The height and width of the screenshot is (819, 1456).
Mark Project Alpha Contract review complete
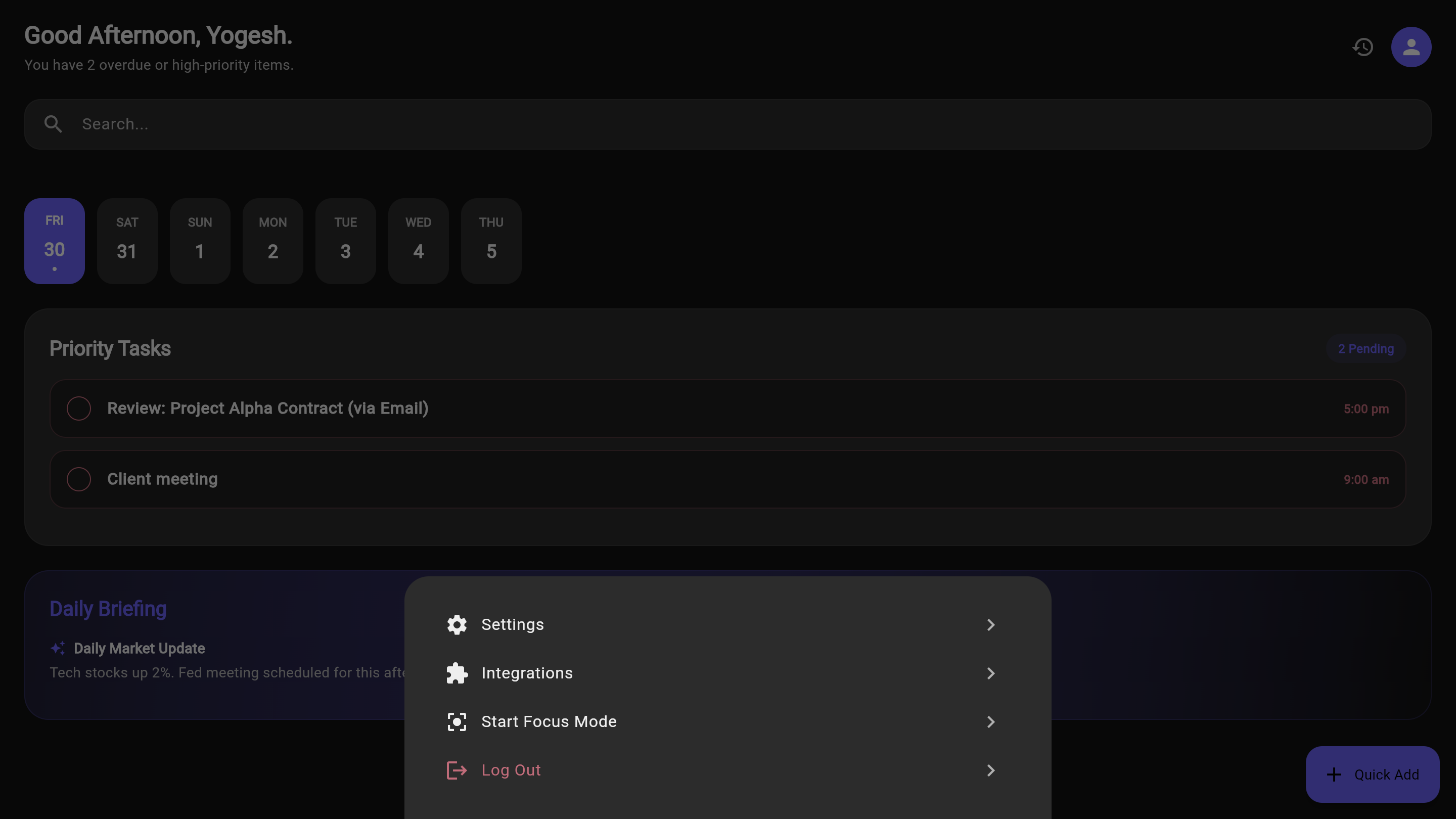tap(78, 408)
